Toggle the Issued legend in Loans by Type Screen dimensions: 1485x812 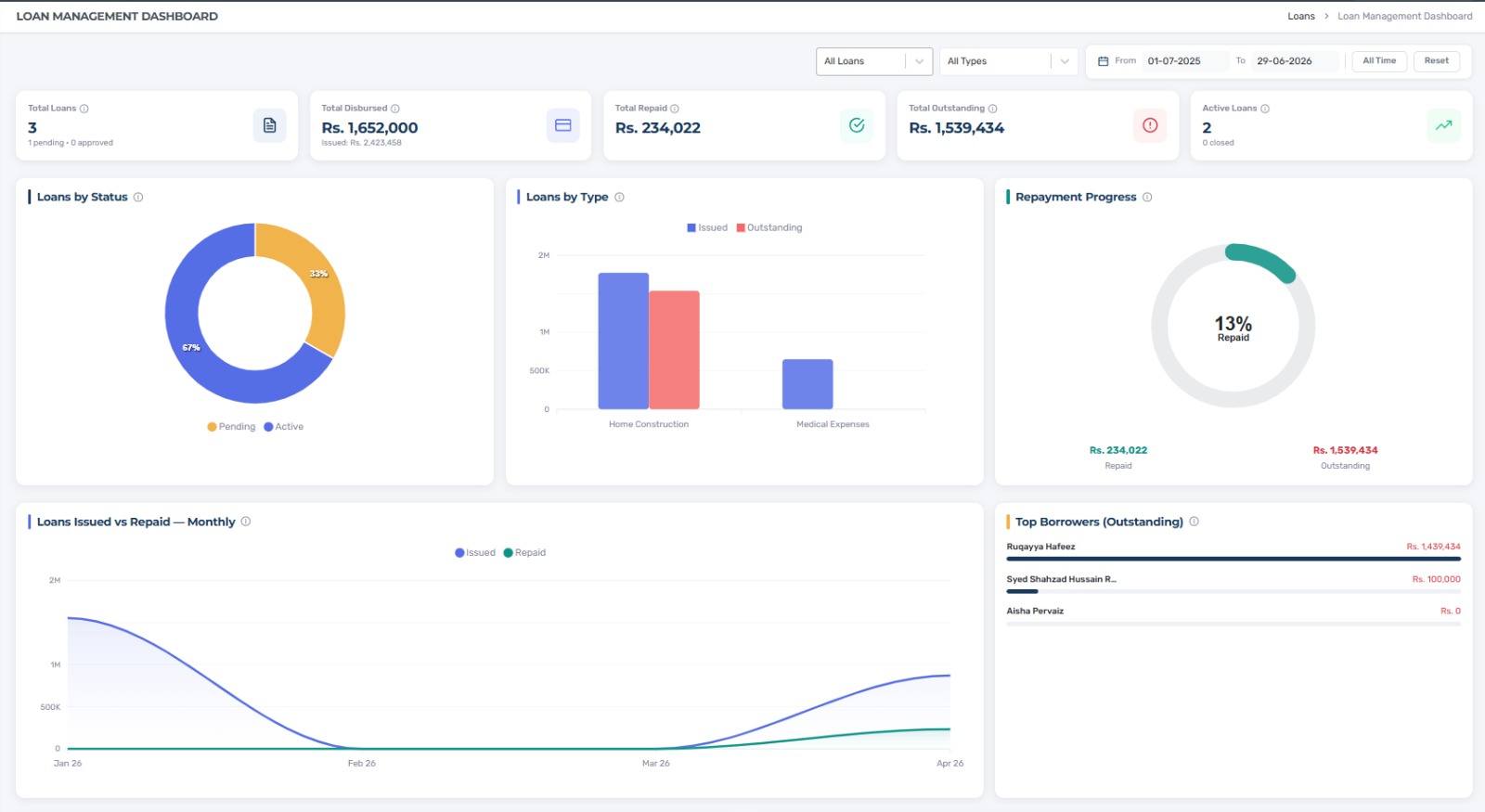707,227
